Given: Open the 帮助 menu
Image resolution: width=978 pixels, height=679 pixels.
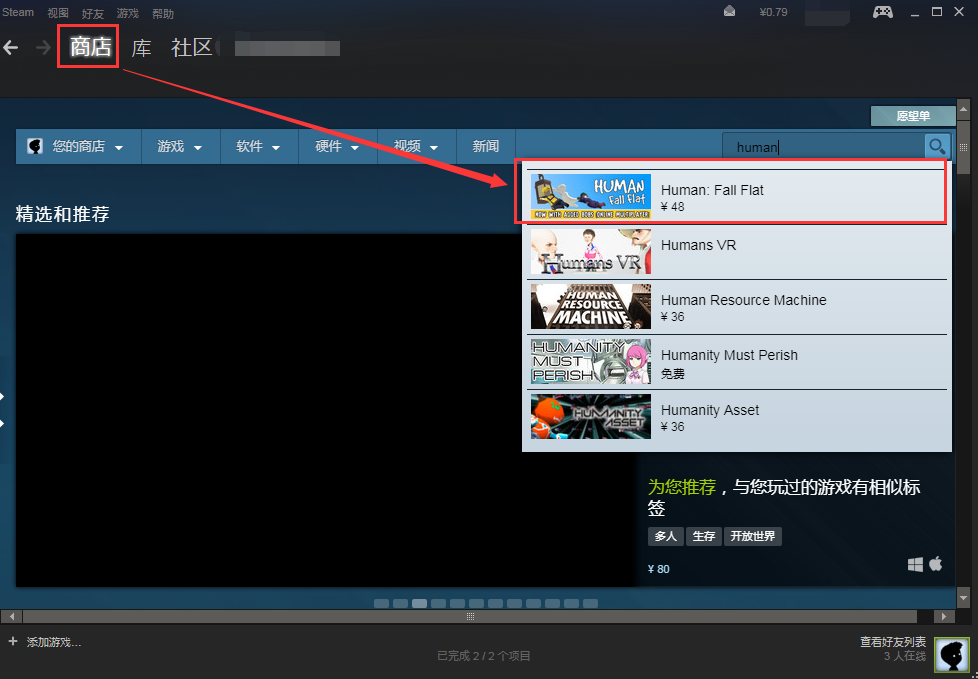Looking at the screenshot, I should pos(163,13).
